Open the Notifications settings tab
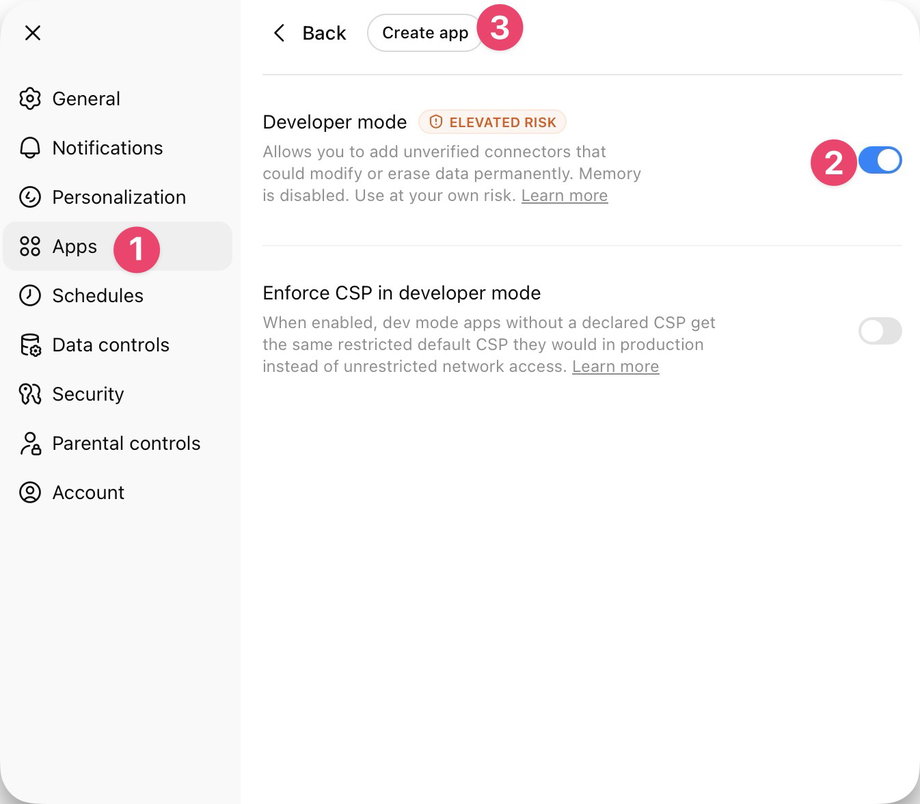 pos(107,148)
